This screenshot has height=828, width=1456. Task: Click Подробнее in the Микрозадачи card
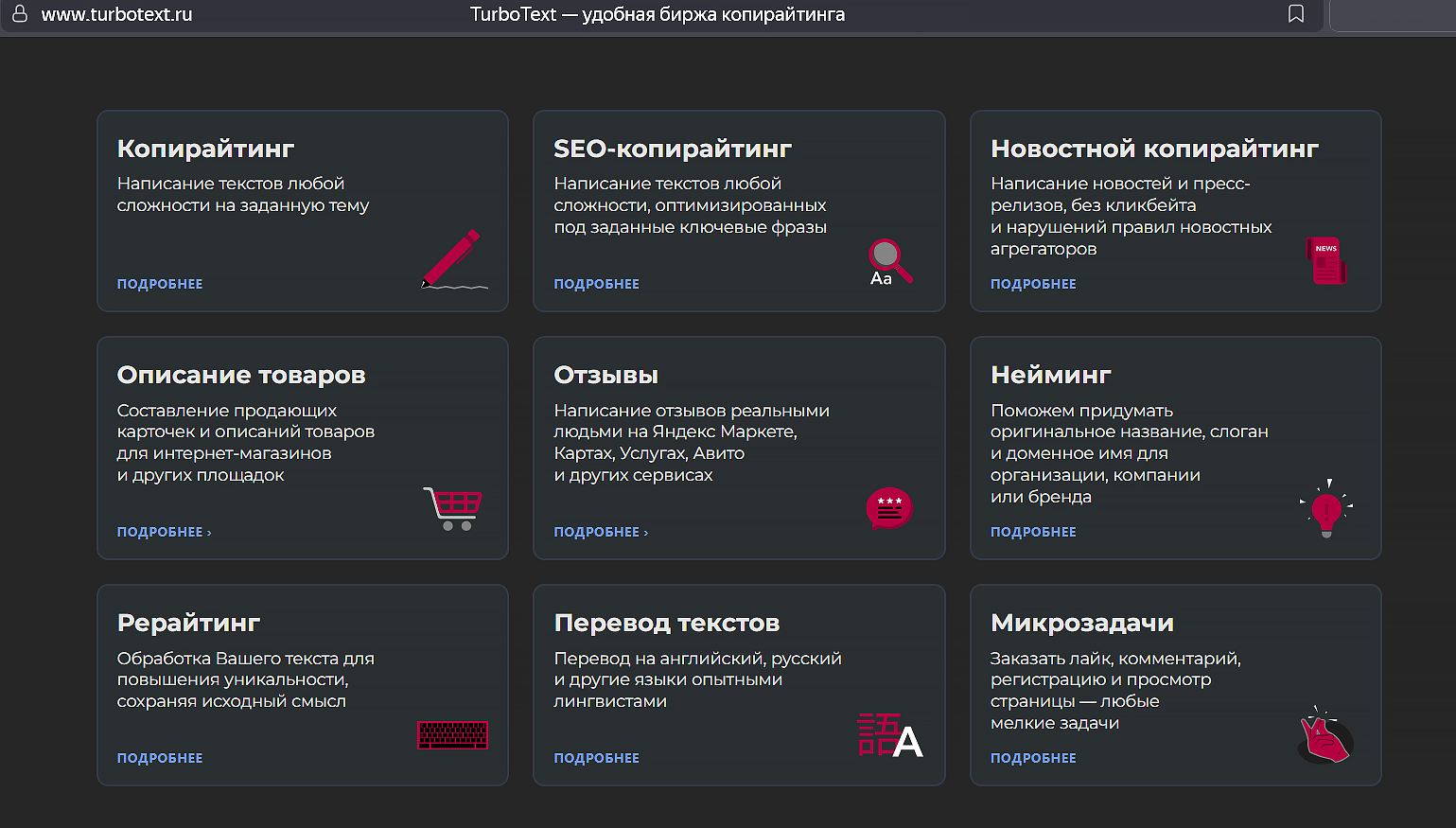point(1033,758)
